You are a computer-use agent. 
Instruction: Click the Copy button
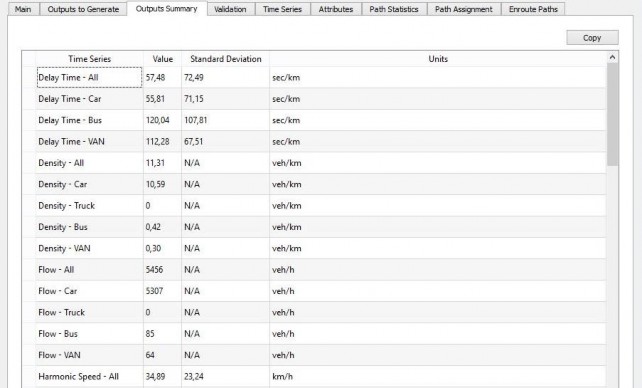coord(592,38)
